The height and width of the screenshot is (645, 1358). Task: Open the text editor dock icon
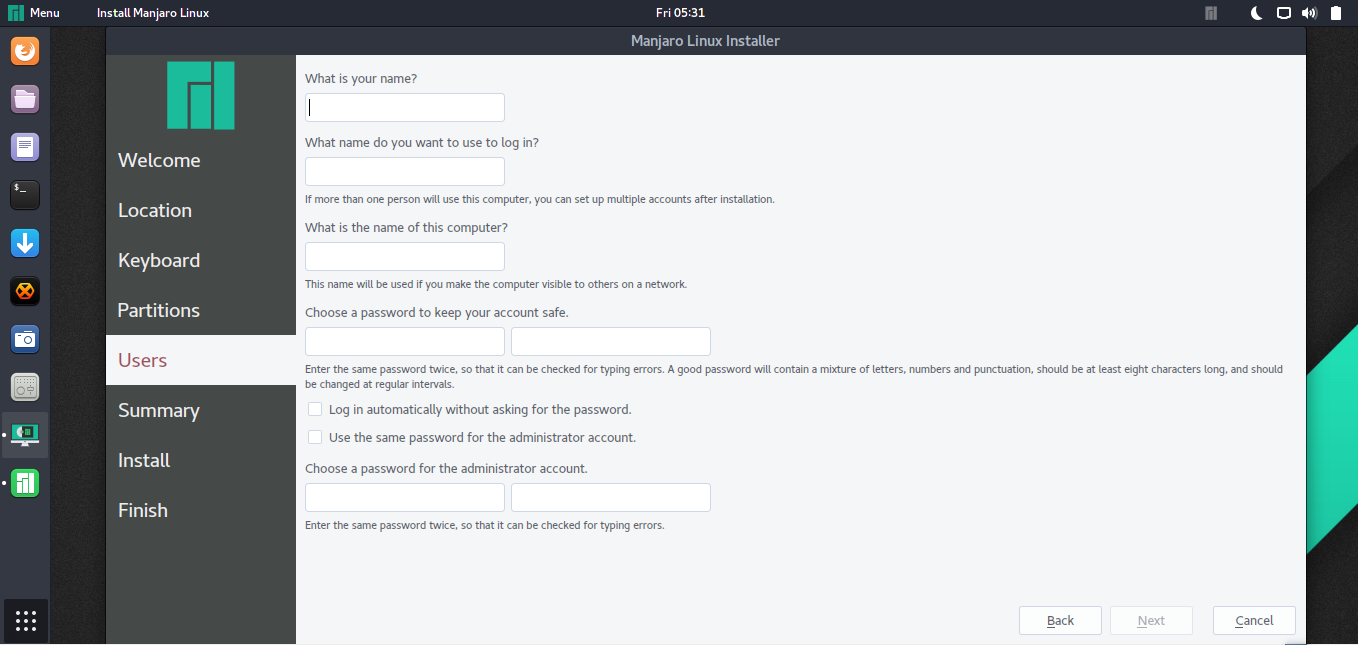click(x=25, y=147)
